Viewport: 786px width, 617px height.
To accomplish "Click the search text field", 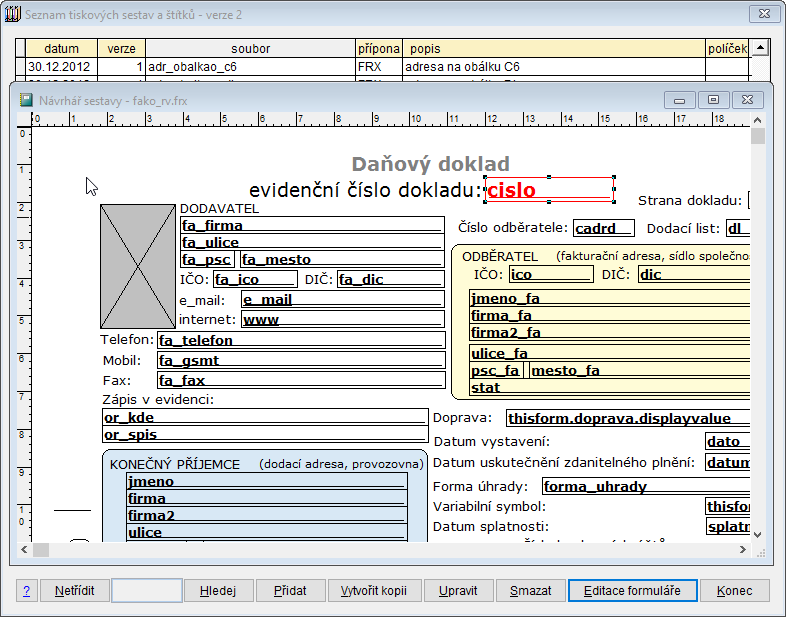I will coord(146,591).
